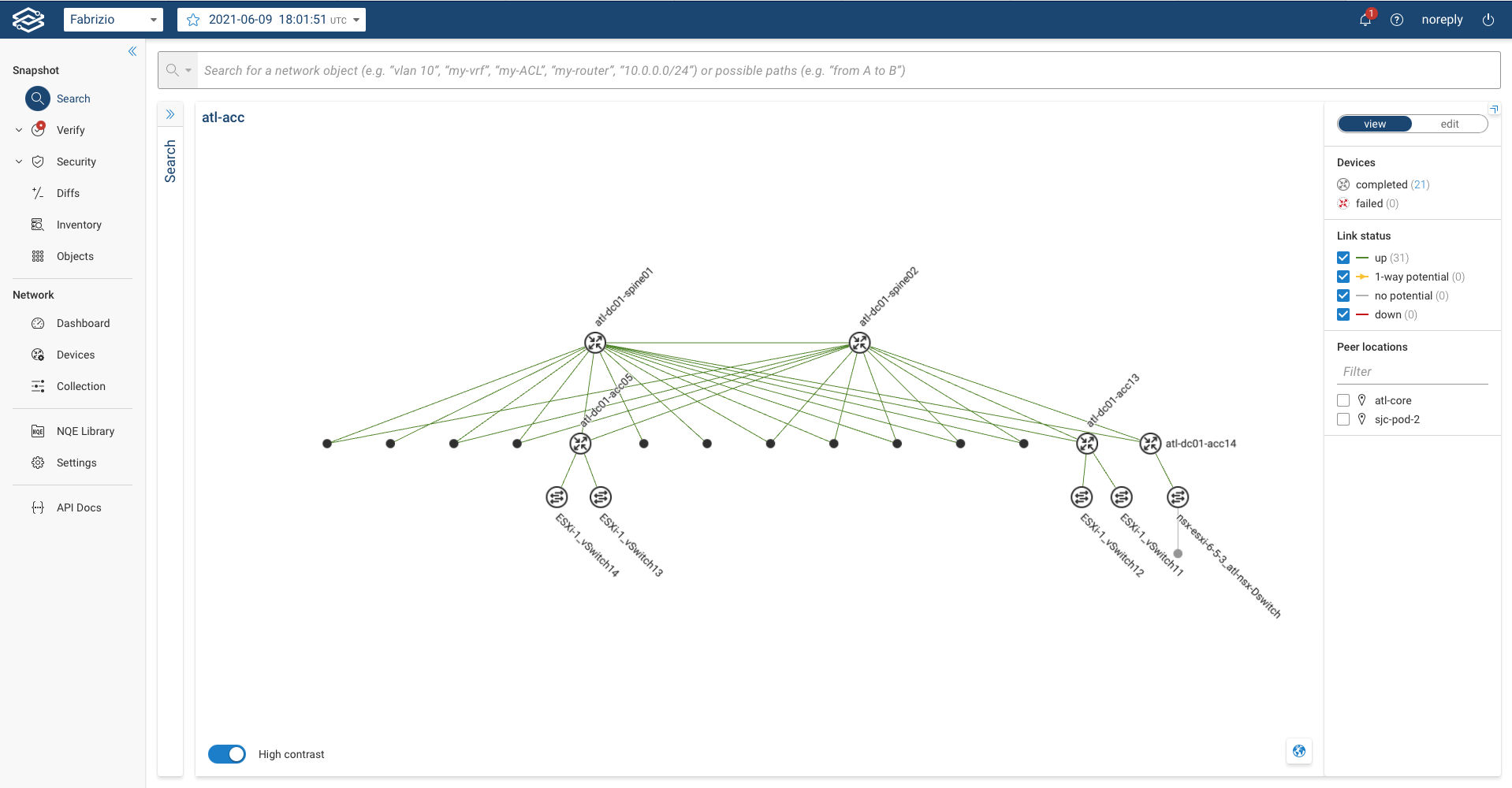Favorite the snapshot with star icon
This screenshot has height=788, width=1512.
[x=193, y=20]
